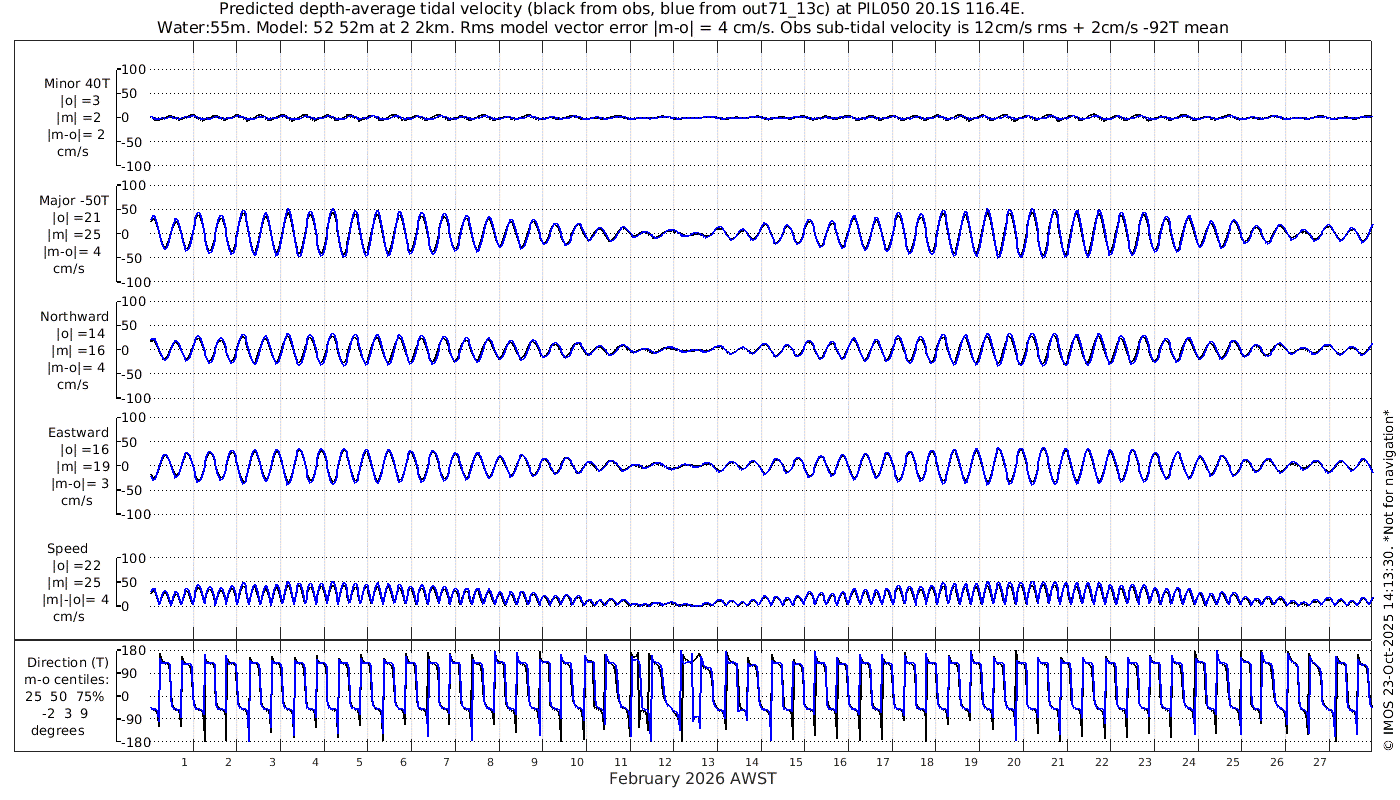1400x800 pixels.
Task: Select day "23" on the date axis
Action: tap(1145, 762)
